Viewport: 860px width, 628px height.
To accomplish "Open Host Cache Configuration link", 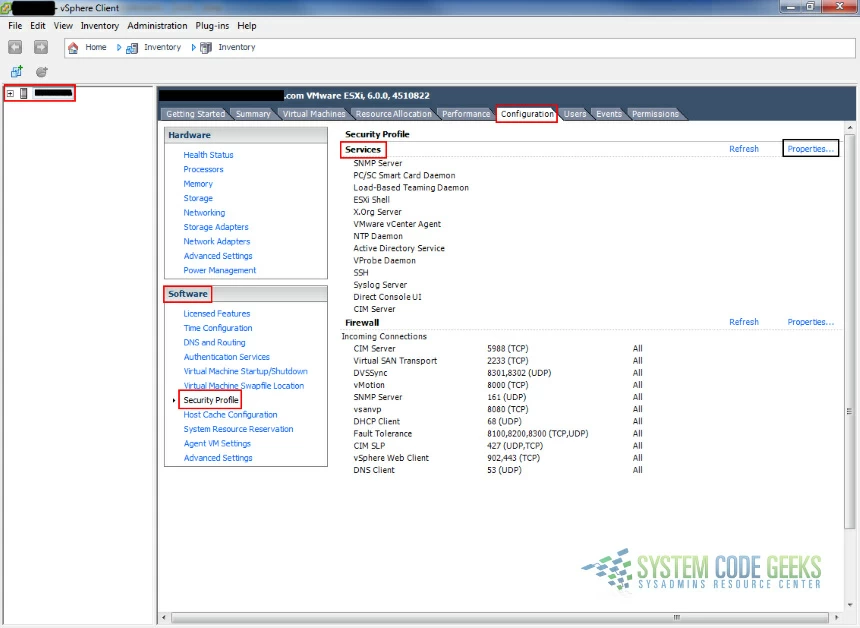I will pyautogui.click(x=230, y=415).
